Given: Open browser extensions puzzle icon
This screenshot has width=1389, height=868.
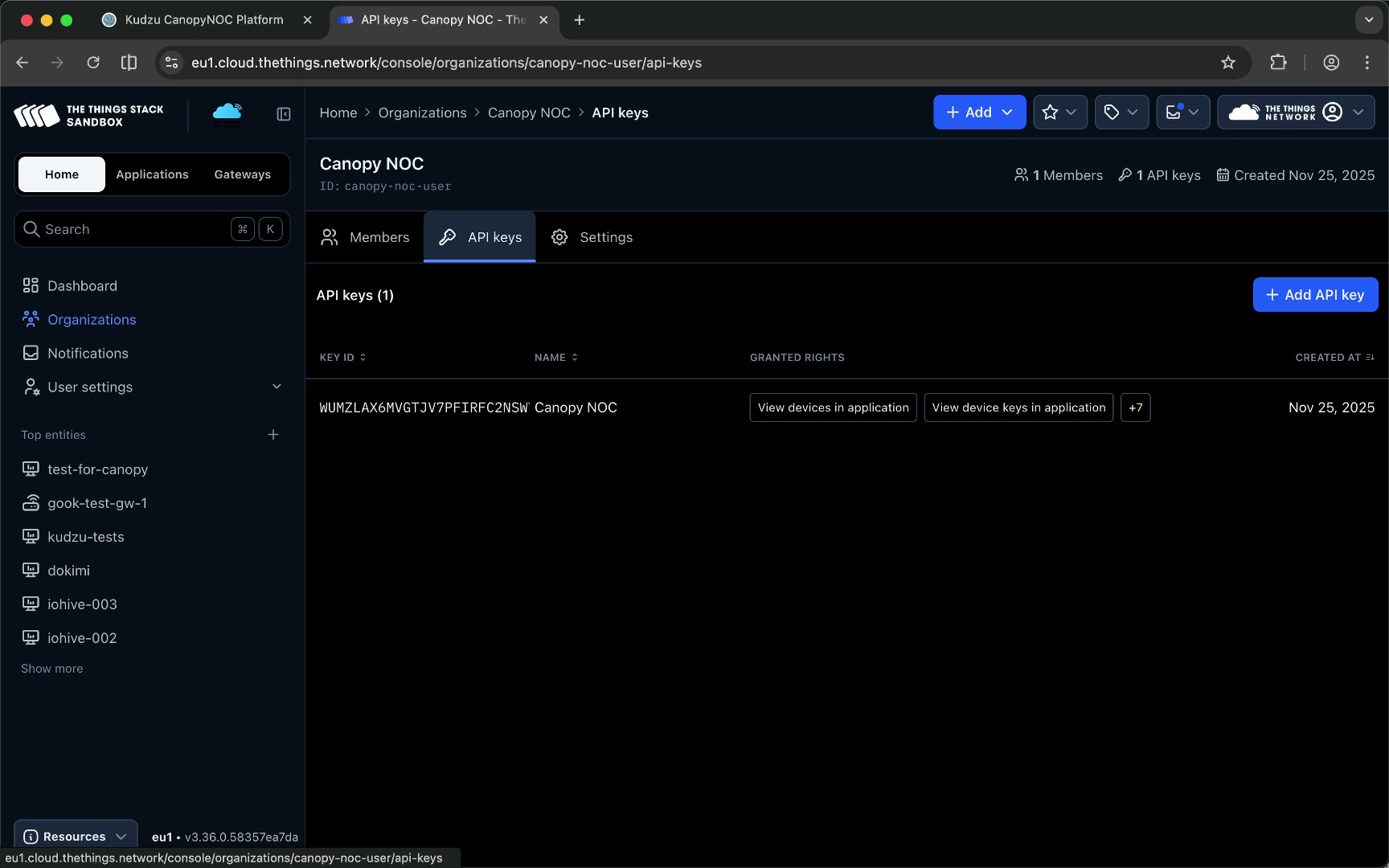Looking at the screenshot, I should point(1278,63).
